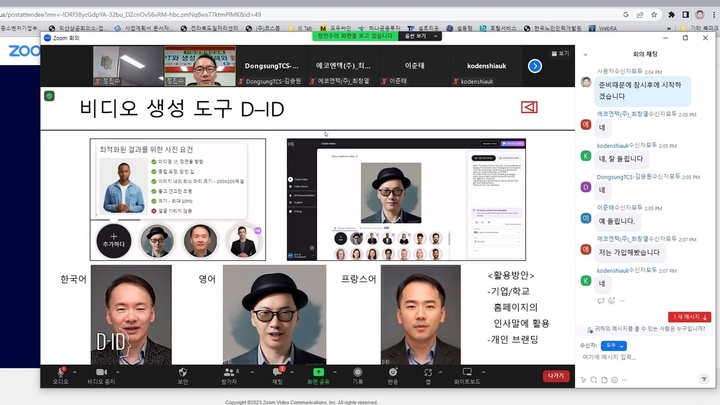Leave the meeting with red 나가기 button
Viewport: 720px width, 405px height.
point(556,376)
